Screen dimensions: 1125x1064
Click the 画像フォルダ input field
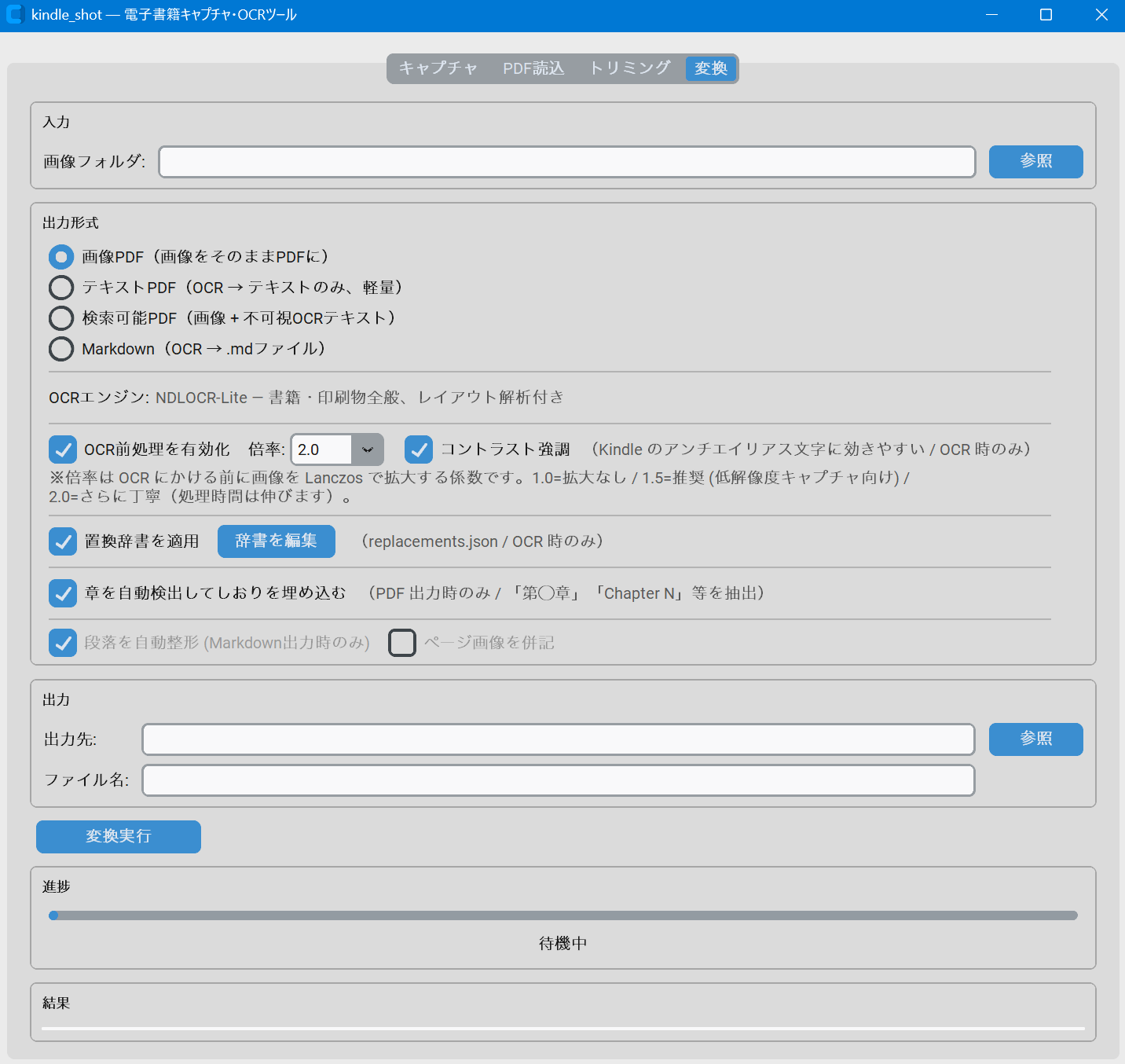[x=567, y=162]
